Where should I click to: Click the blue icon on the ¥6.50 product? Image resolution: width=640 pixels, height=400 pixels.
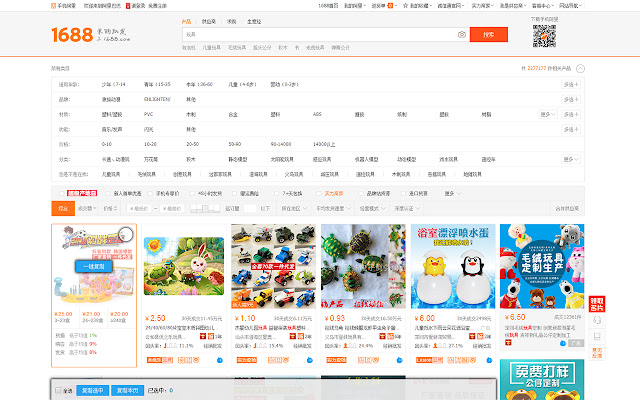point(563,343)
